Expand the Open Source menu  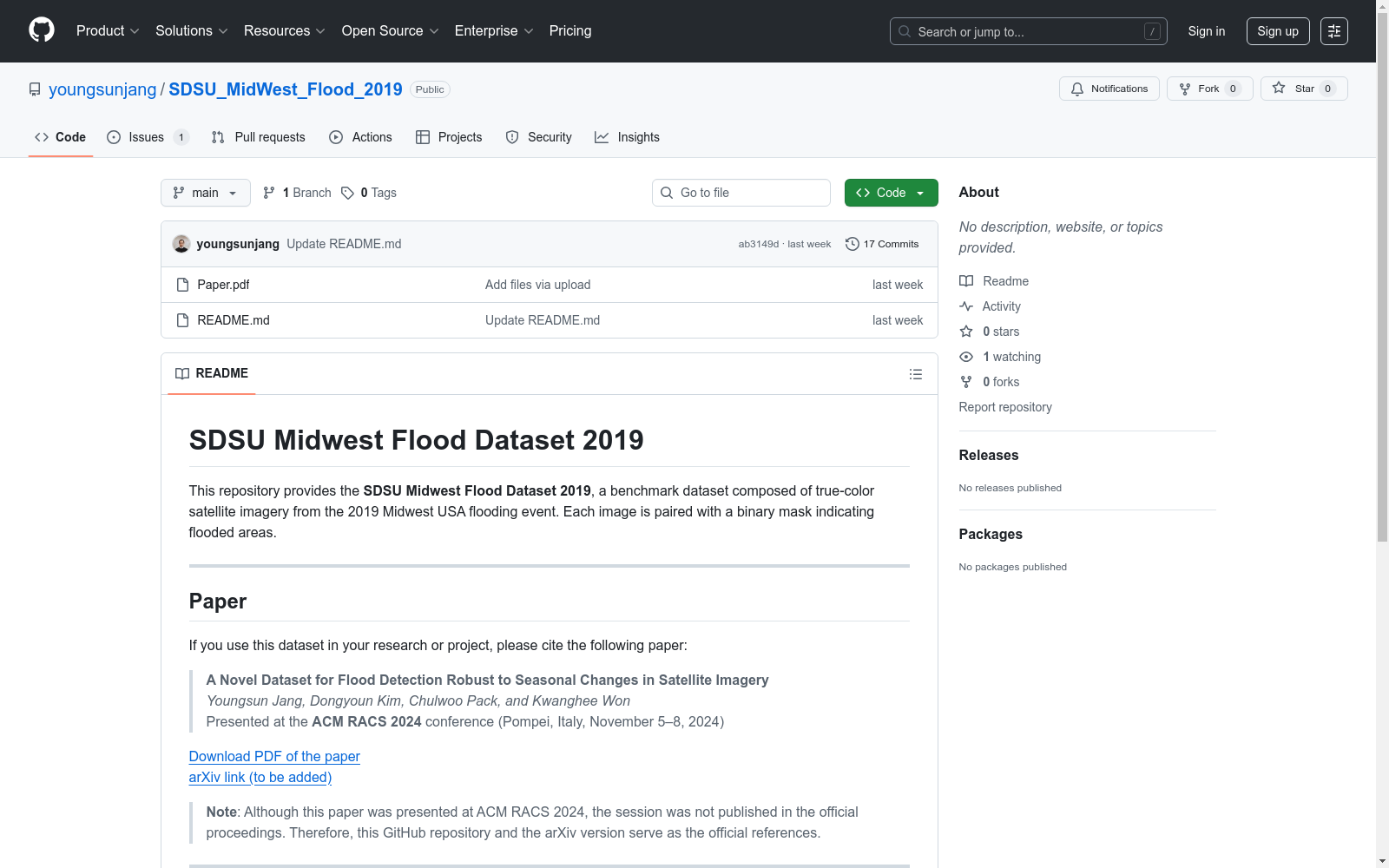391,31
